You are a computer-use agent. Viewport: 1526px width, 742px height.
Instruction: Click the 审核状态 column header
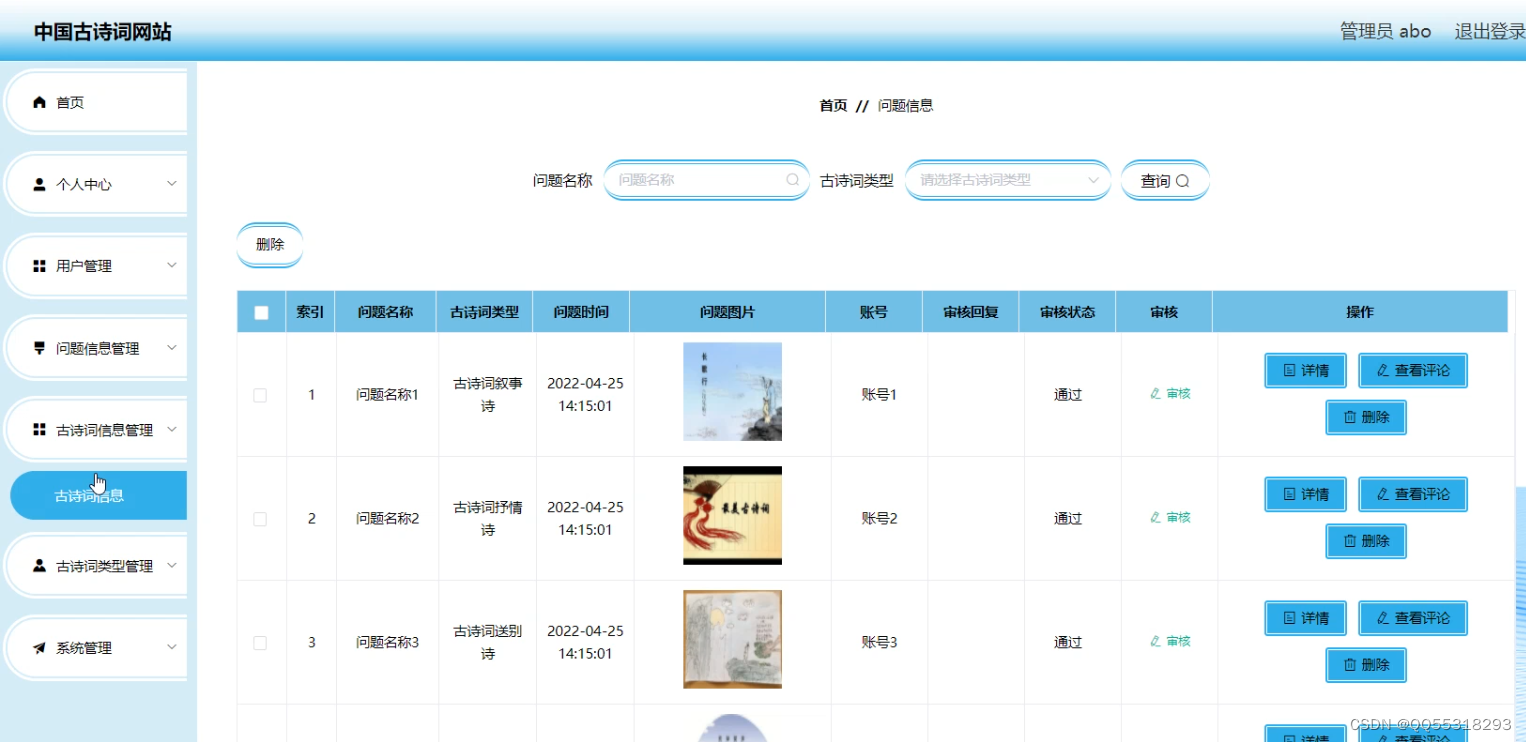1067,312
